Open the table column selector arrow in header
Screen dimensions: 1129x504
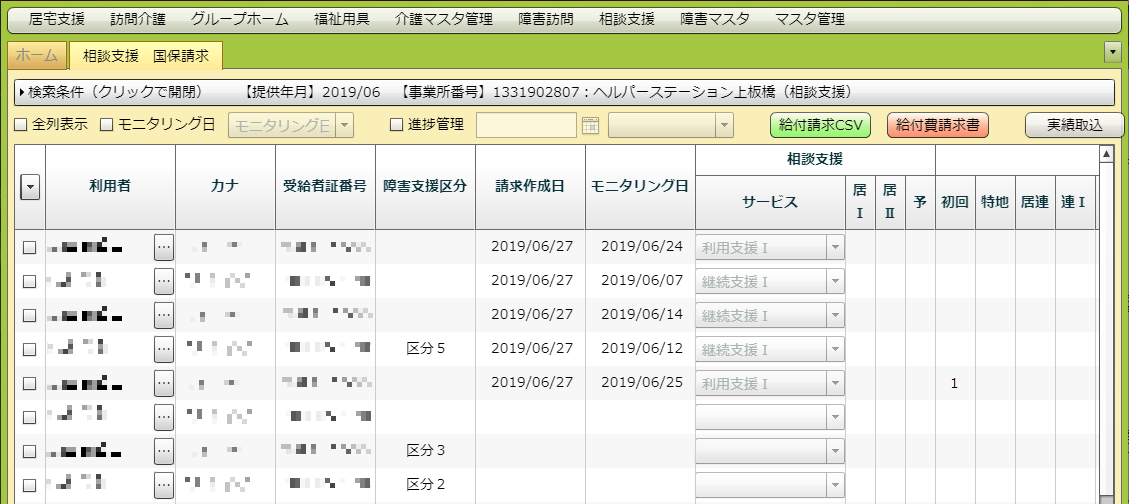coord(30,187)
